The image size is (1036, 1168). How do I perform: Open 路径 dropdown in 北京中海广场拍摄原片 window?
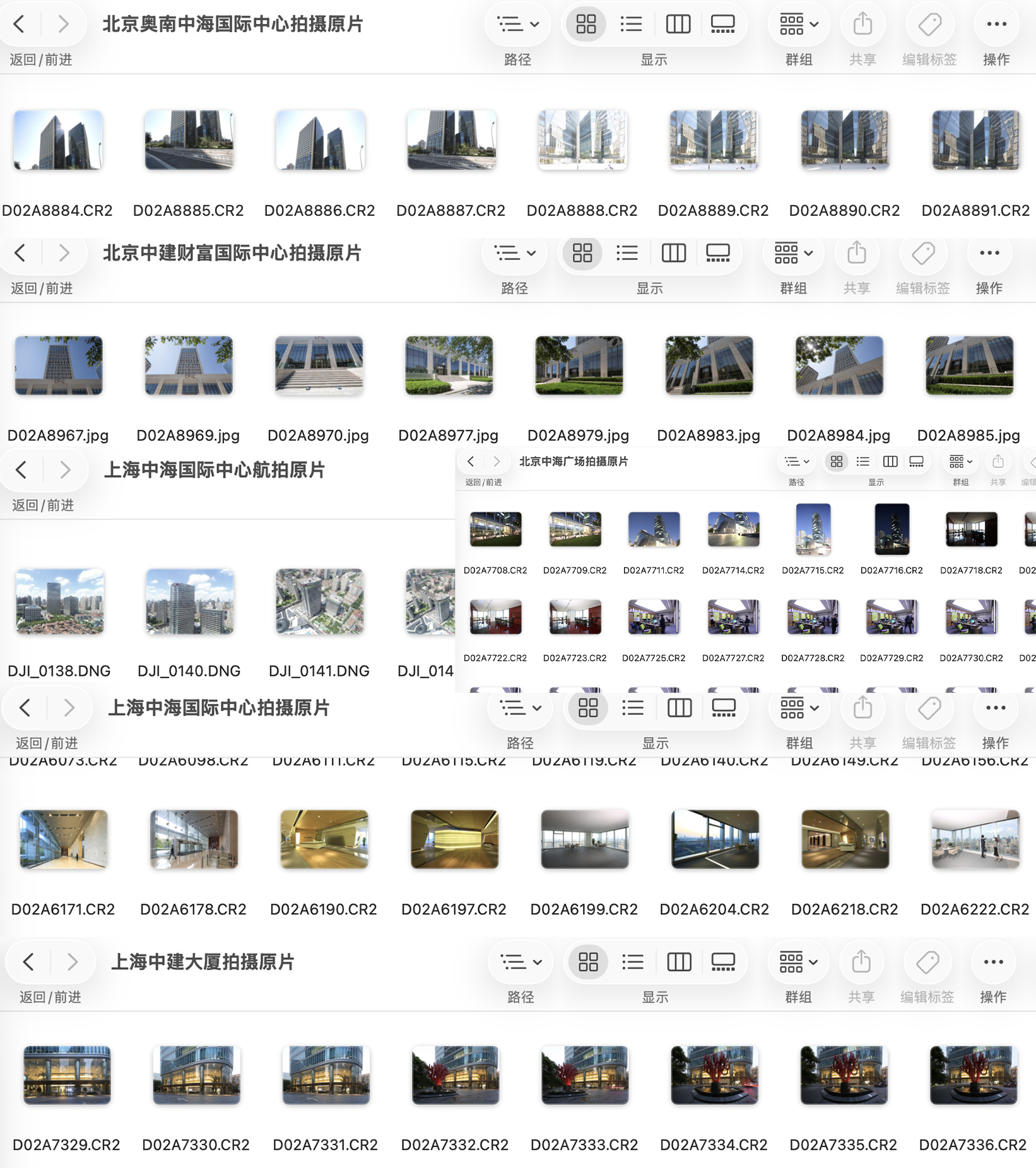[x=797, y=461]
